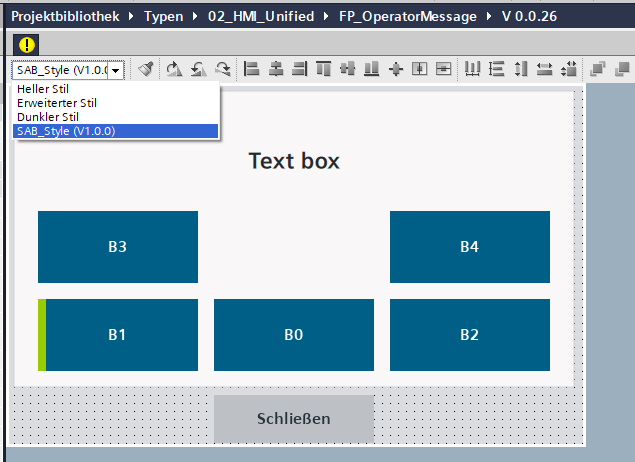The image size is (635, 462).
Task: Click the SAB_Style combo box text field
Action: point(60,70)
